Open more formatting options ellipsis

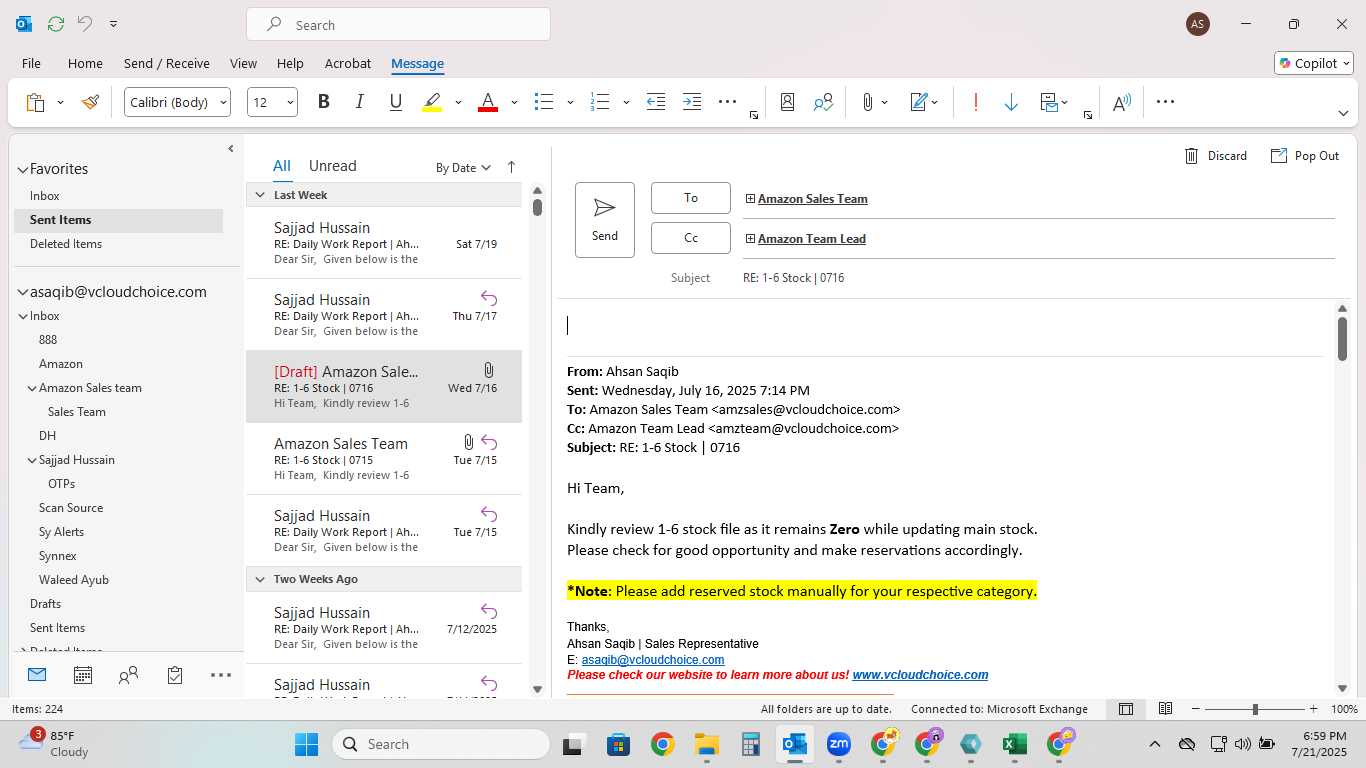click(x=728, y=102)
